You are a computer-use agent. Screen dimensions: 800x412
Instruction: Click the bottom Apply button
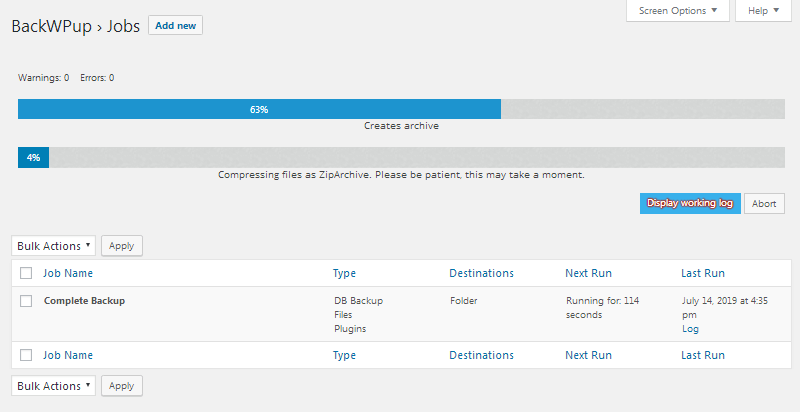(x=121, y=386)
